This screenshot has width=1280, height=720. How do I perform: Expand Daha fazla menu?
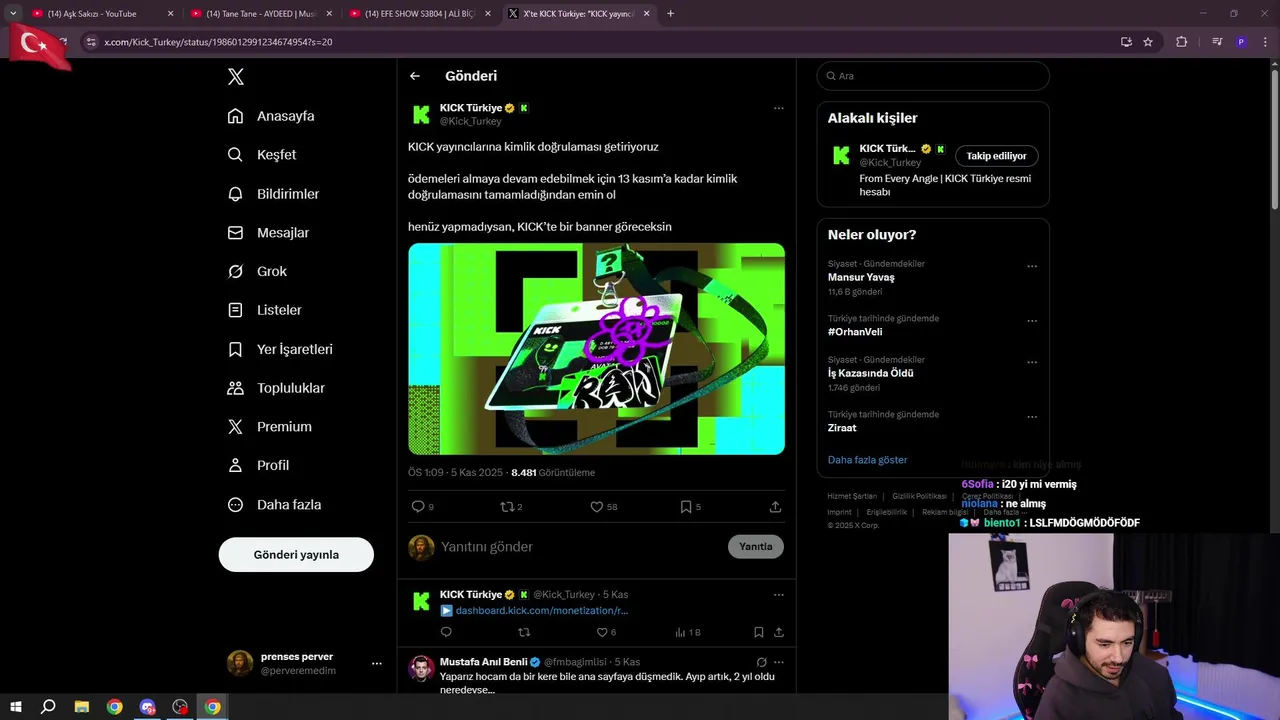[x=274, y=505]
